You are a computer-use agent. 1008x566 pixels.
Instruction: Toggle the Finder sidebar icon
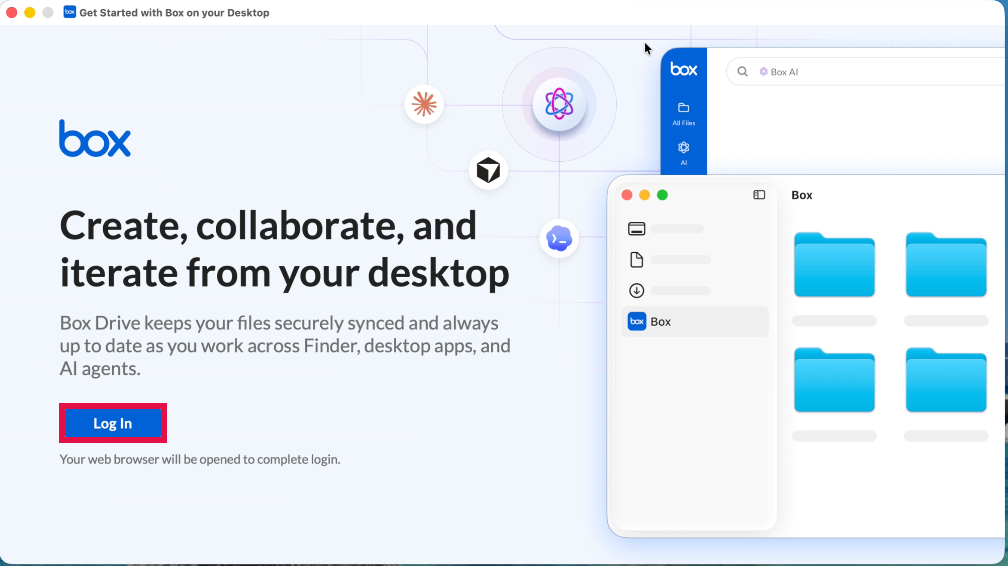pos(759,195)
